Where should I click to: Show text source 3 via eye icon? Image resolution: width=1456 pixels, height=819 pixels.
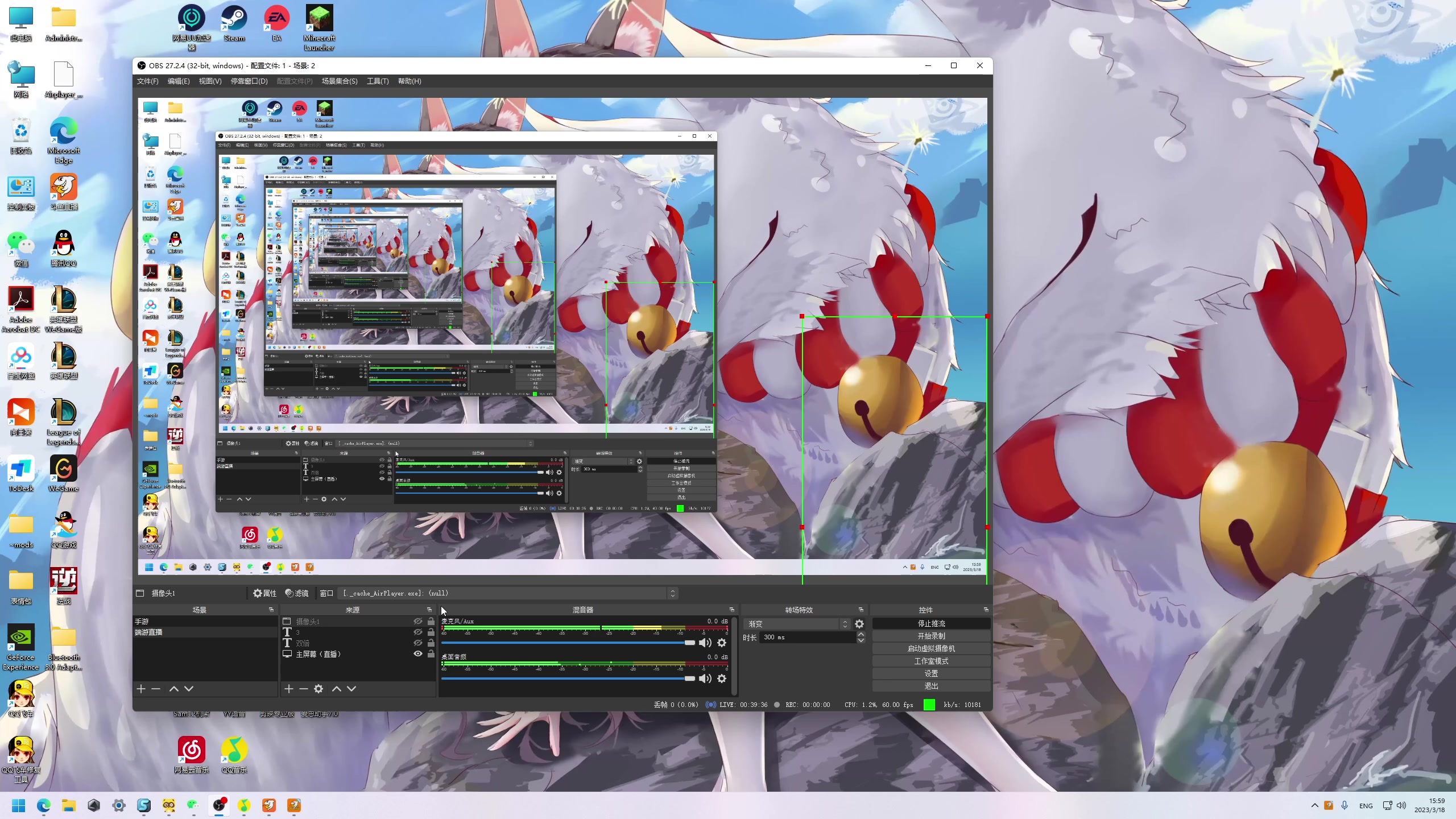418,632
